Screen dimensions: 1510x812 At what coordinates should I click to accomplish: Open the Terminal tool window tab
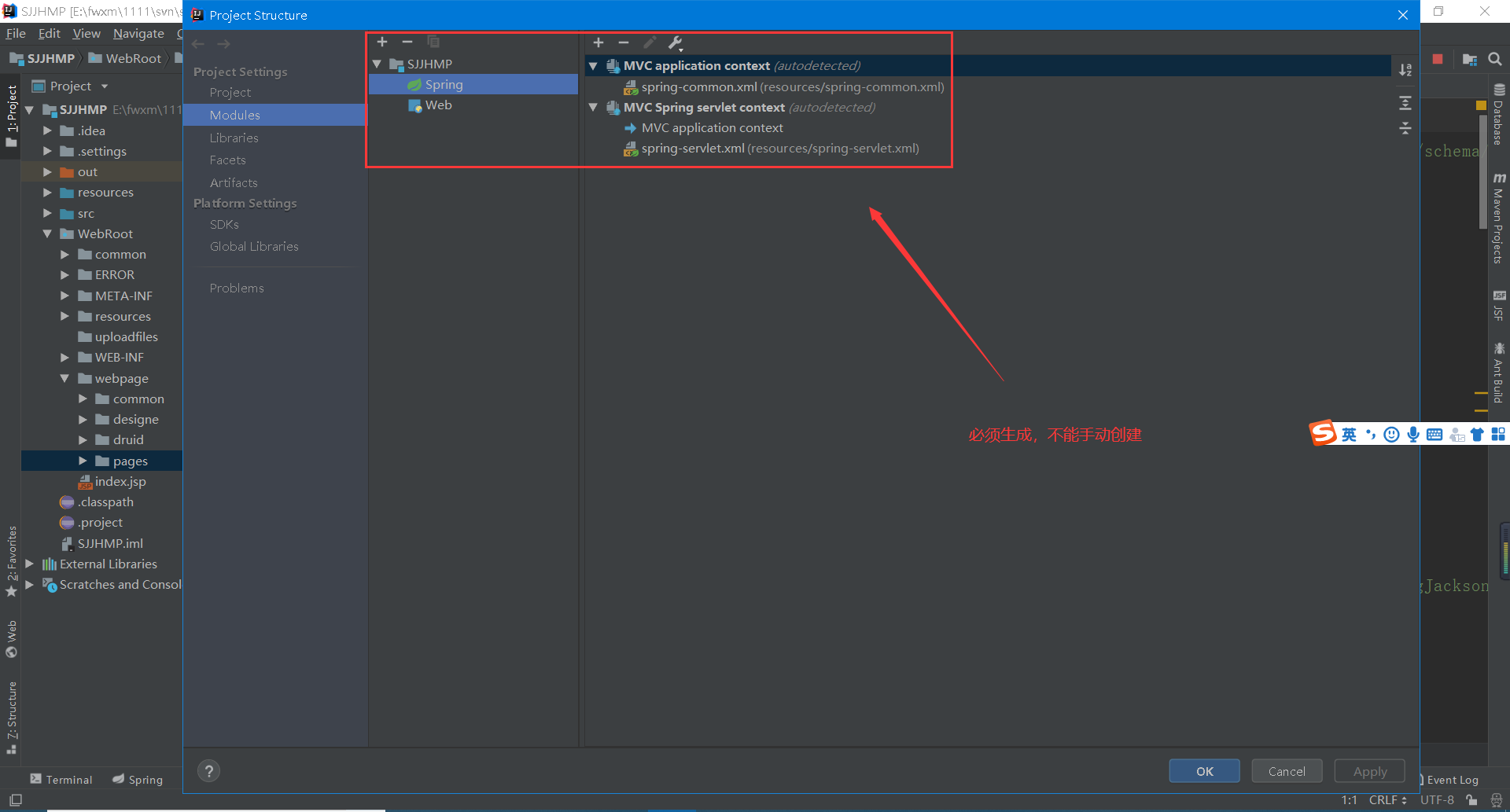(61, 779)
